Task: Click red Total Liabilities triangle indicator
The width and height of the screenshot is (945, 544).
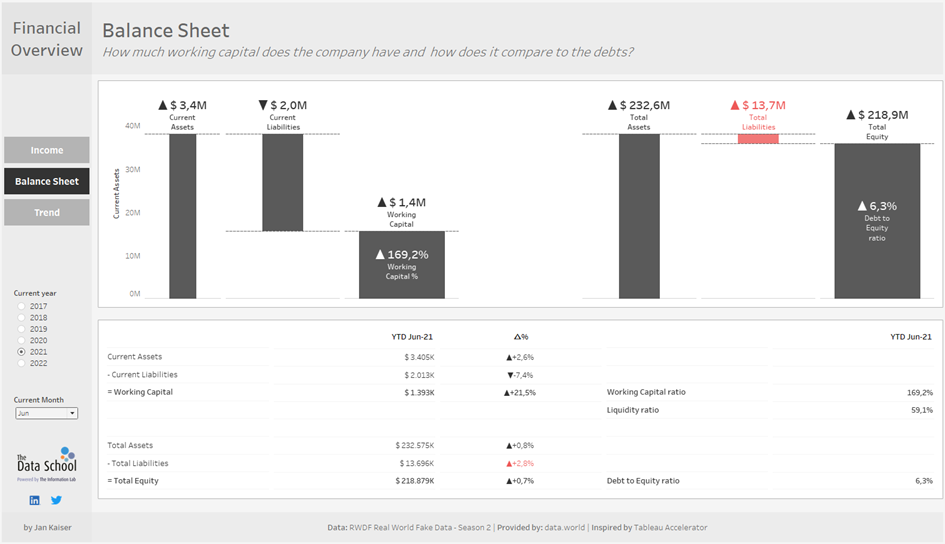Action: click(734, 104)
